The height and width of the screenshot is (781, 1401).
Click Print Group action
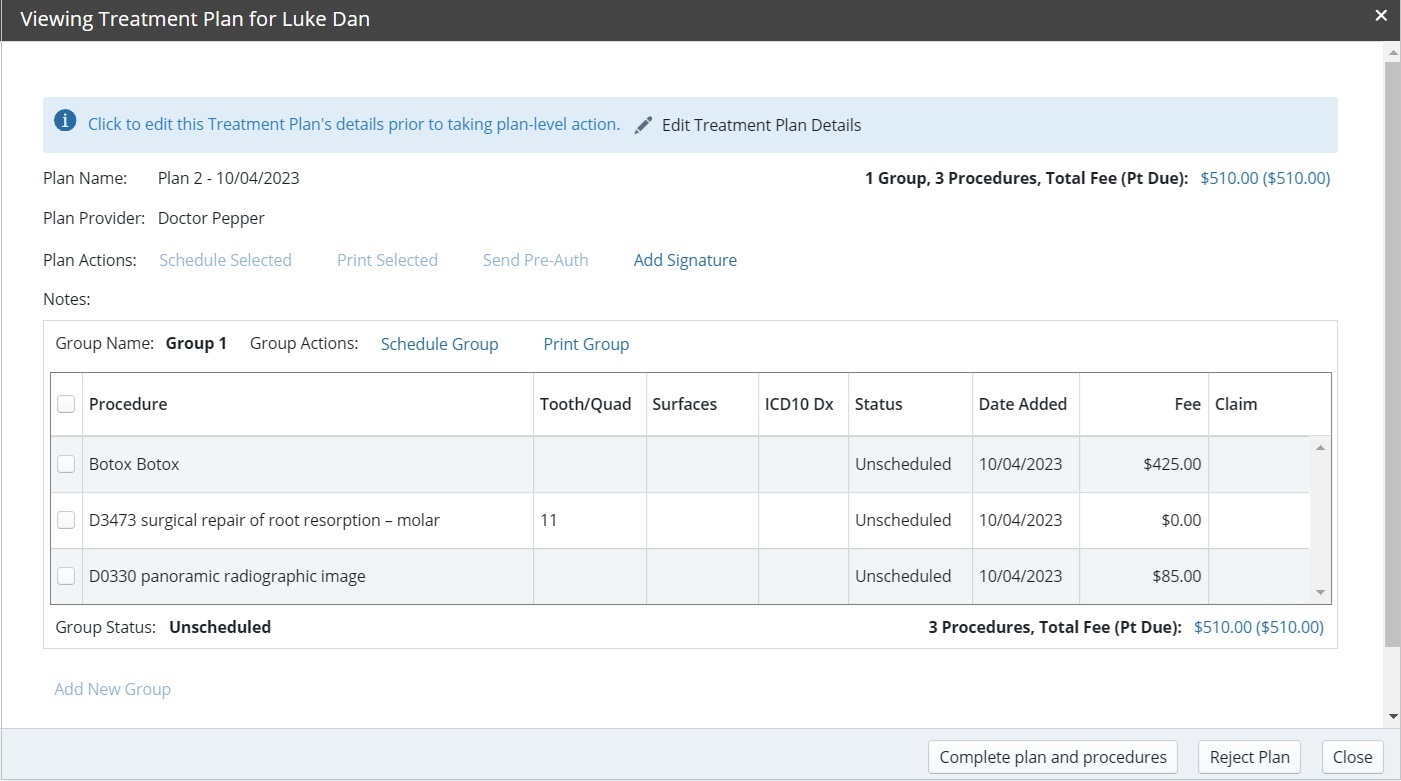pos(586,344)
